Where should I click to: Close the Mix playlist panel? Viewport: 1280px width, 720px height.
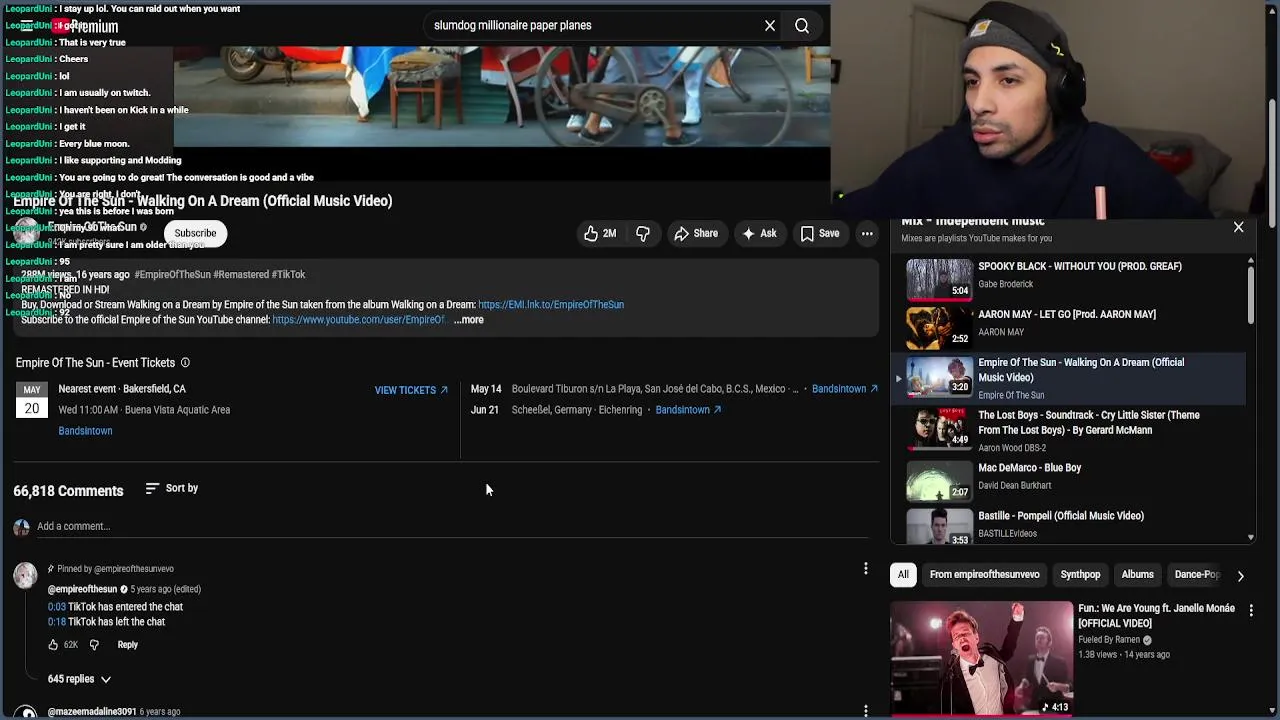(x=1238, y=227)
